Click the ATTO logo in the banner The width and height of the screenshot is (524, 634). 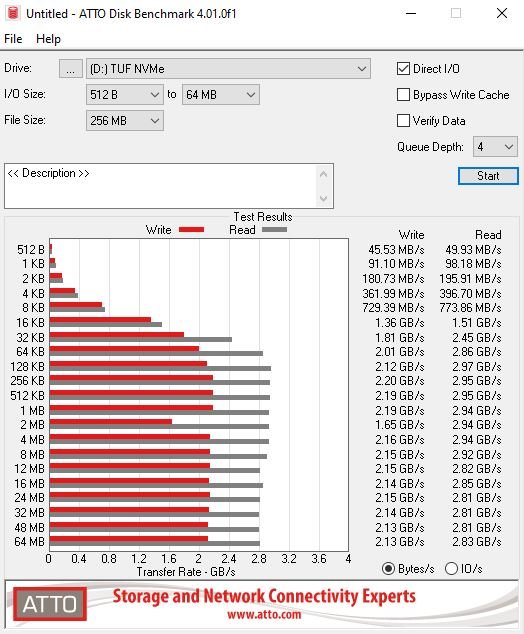click(x=50, y=604)
